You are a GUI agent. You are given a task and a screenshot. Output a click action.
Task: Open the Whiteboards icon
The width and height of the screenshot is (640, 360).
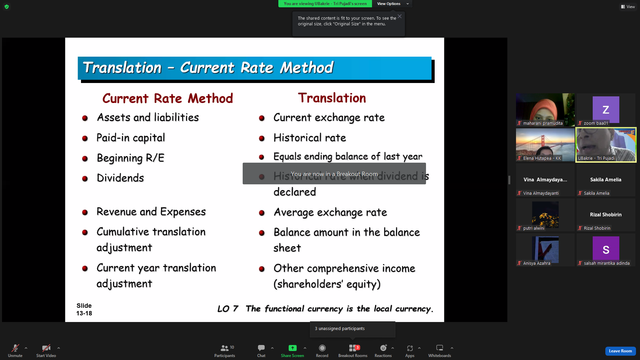pos(440,348)
